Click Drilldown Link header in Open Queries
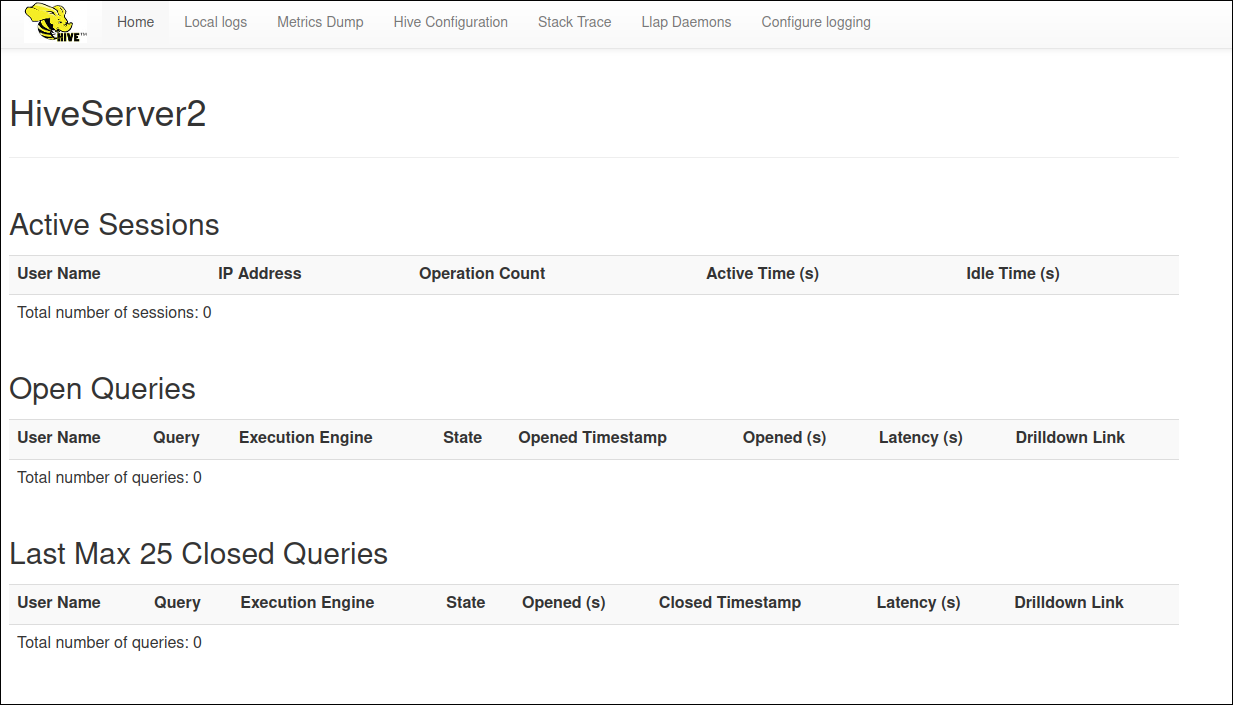 (x=1070, y=438)
